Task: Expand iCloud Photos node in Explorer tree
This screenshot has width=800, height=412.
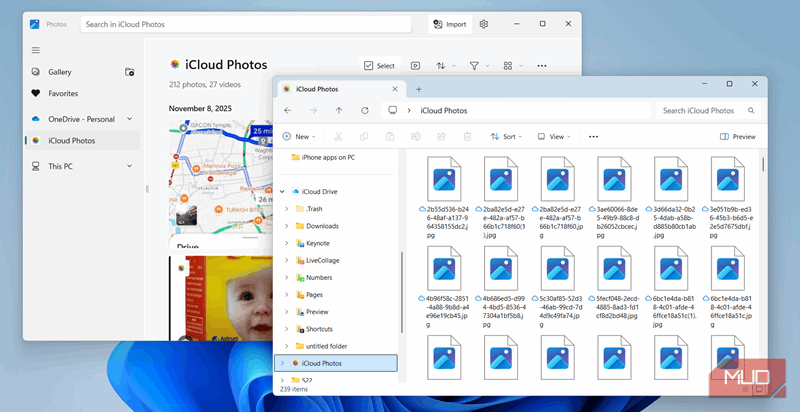Action: 282,363
